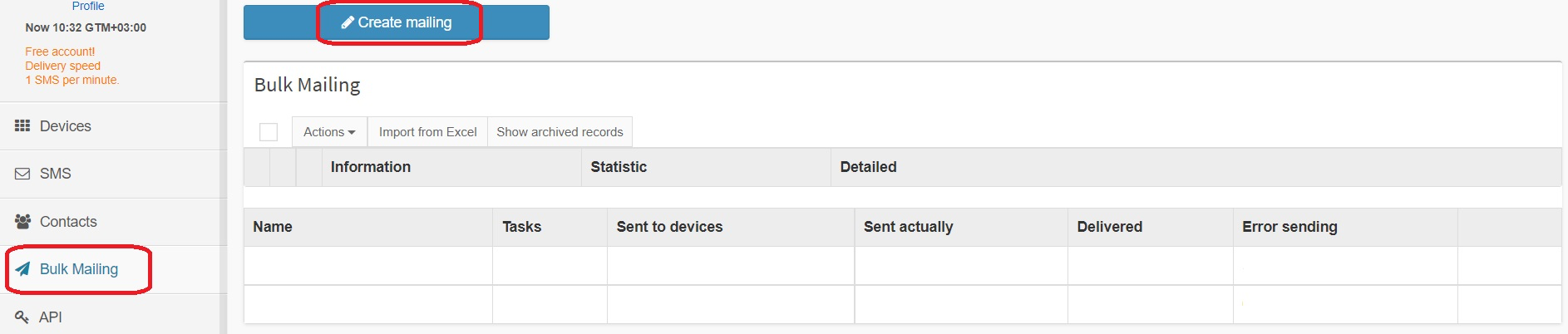Open the Actions dropdown
Image resolution: width=1568 pixels, height=334 pixels.
point(329,132)
